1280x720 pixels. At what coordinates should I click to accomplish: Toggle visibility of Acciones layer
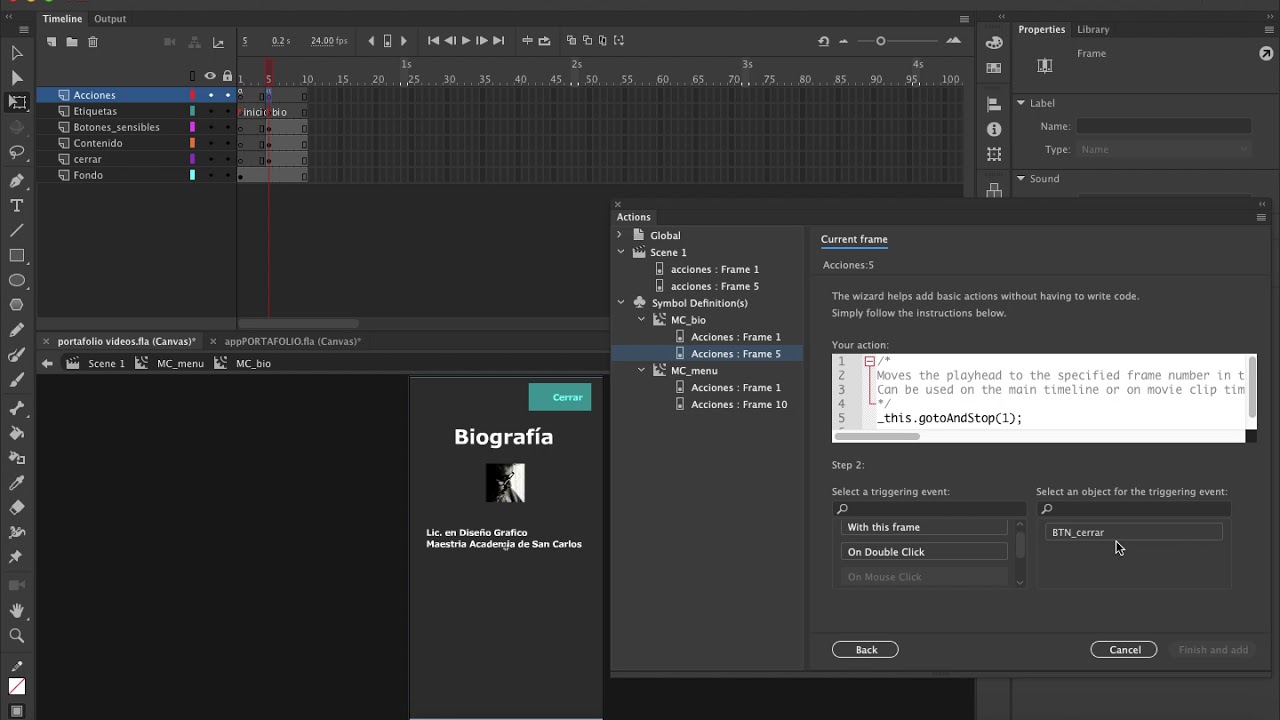(x=210, y=95)
